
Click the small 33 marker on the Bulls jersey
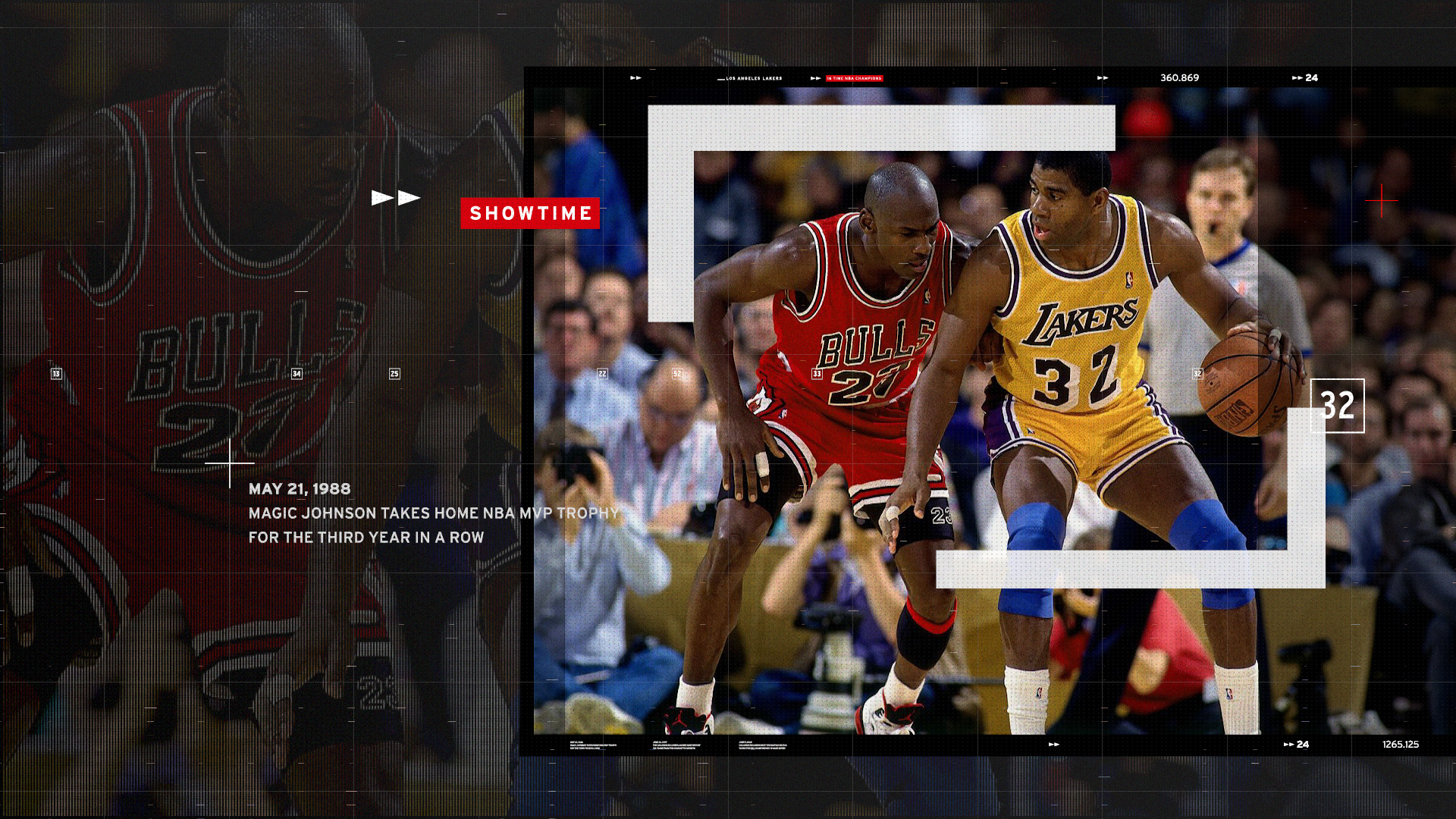[817, 373]
